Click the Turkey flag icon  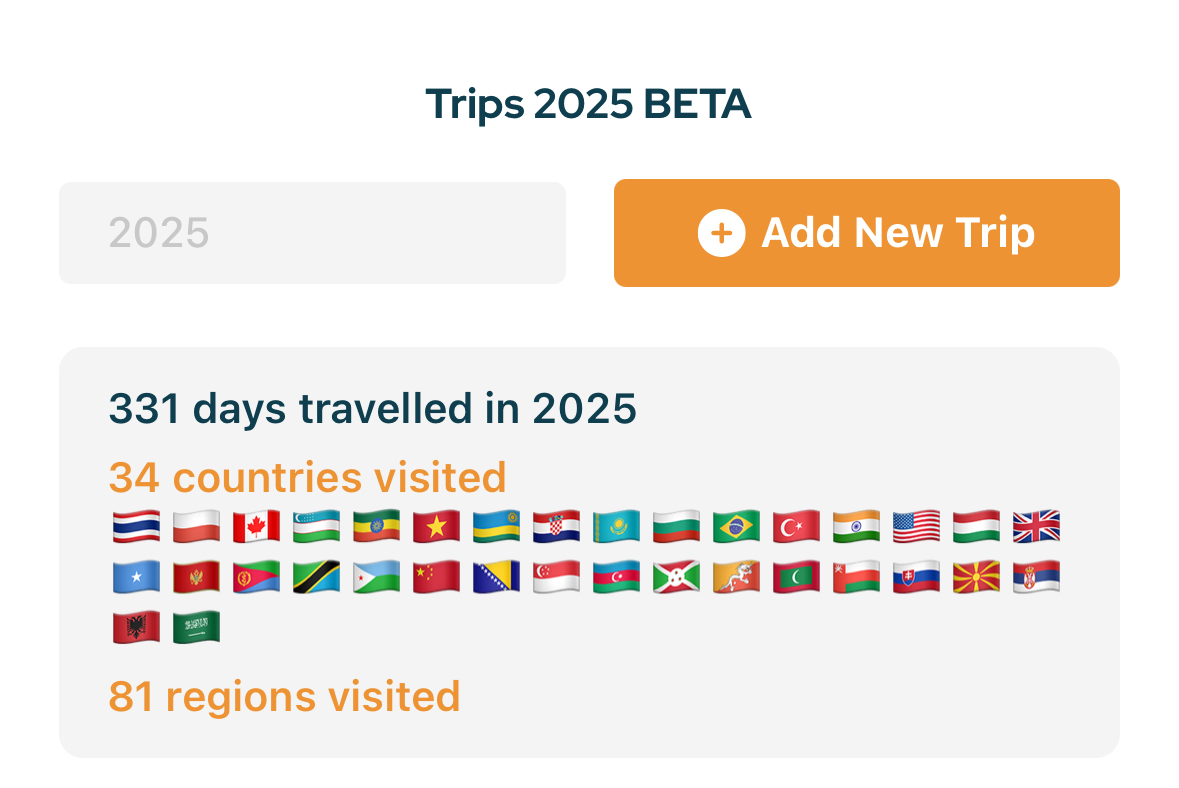click(x=797, y=527)
